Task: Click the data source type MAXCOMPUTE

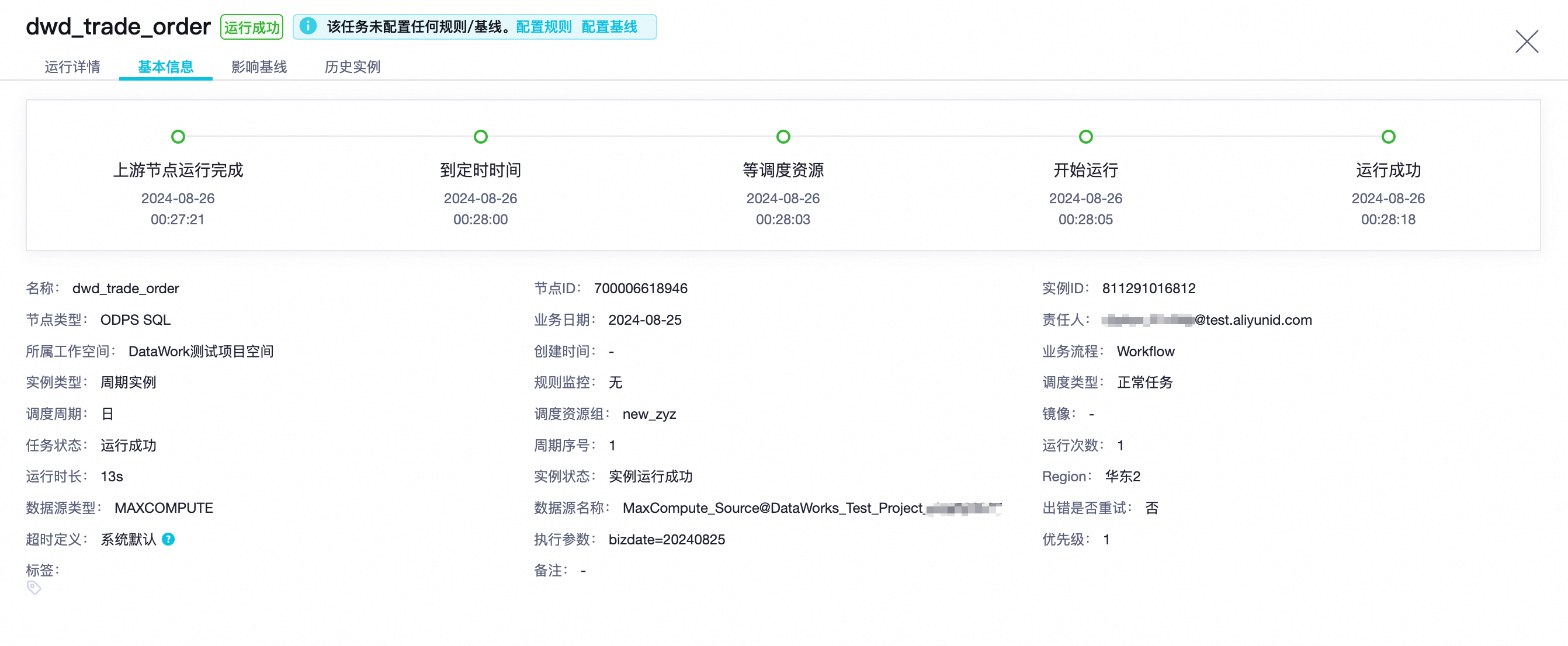Action: (x=164, y=508)
